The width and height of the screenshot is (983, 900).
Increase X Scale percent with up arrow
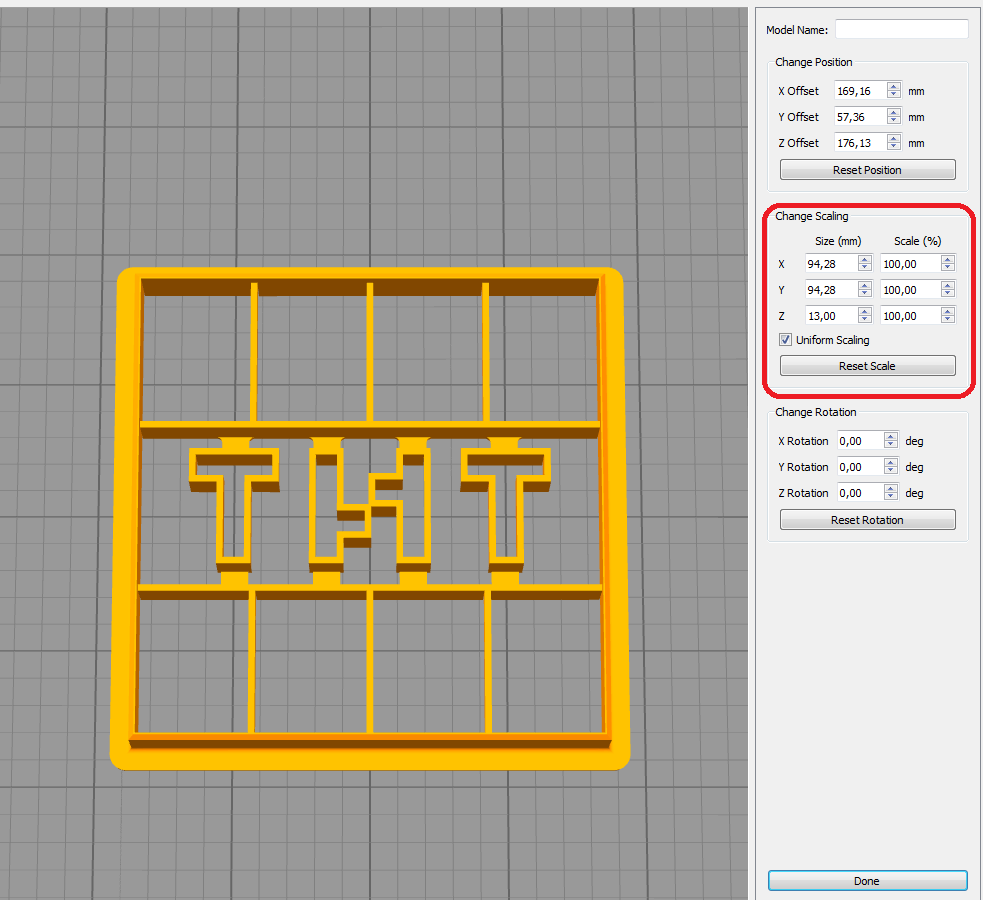click(948, 259)
